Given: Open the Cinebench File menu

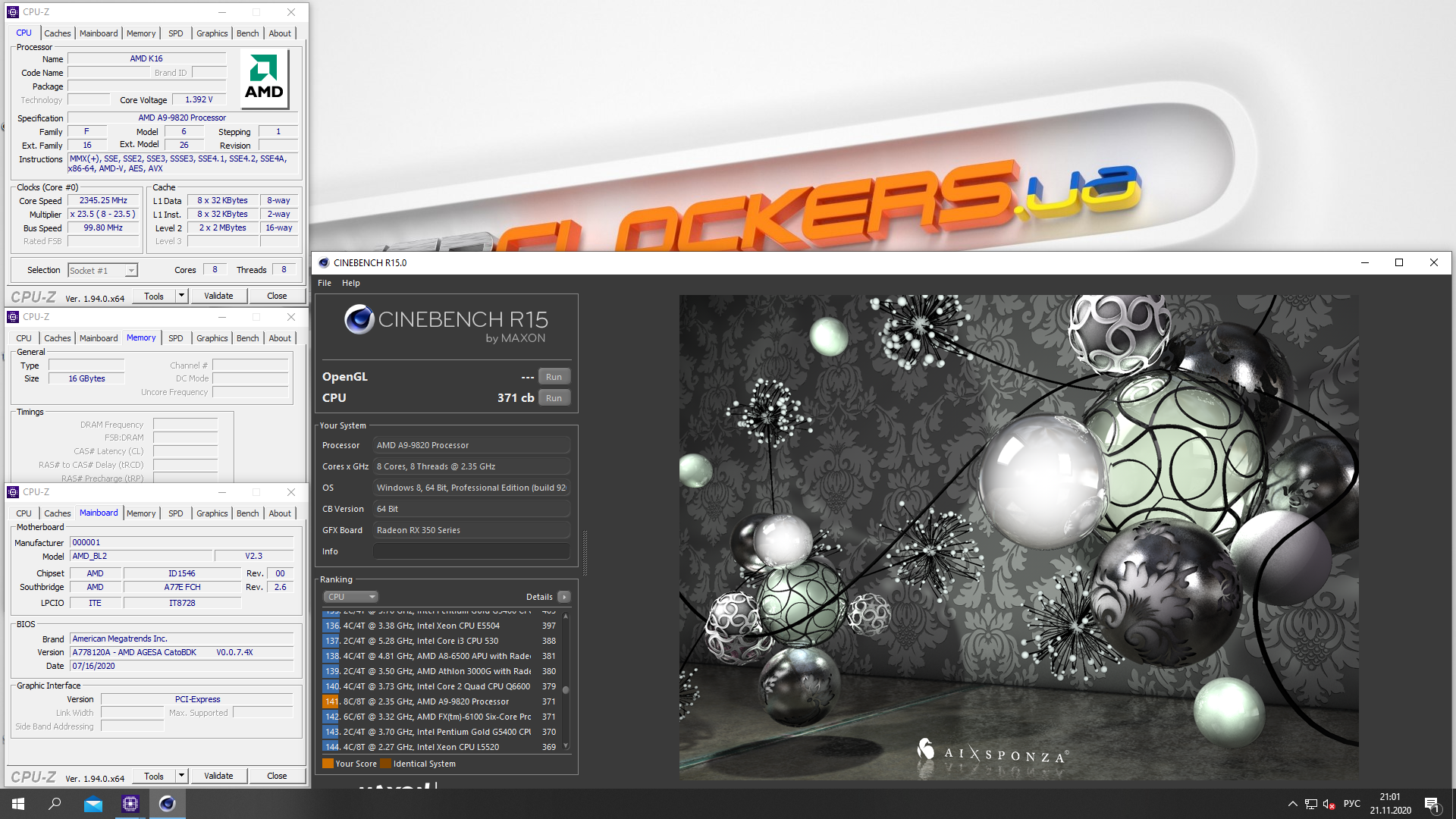Looking at the screenshot, I should tap(325, 283).
